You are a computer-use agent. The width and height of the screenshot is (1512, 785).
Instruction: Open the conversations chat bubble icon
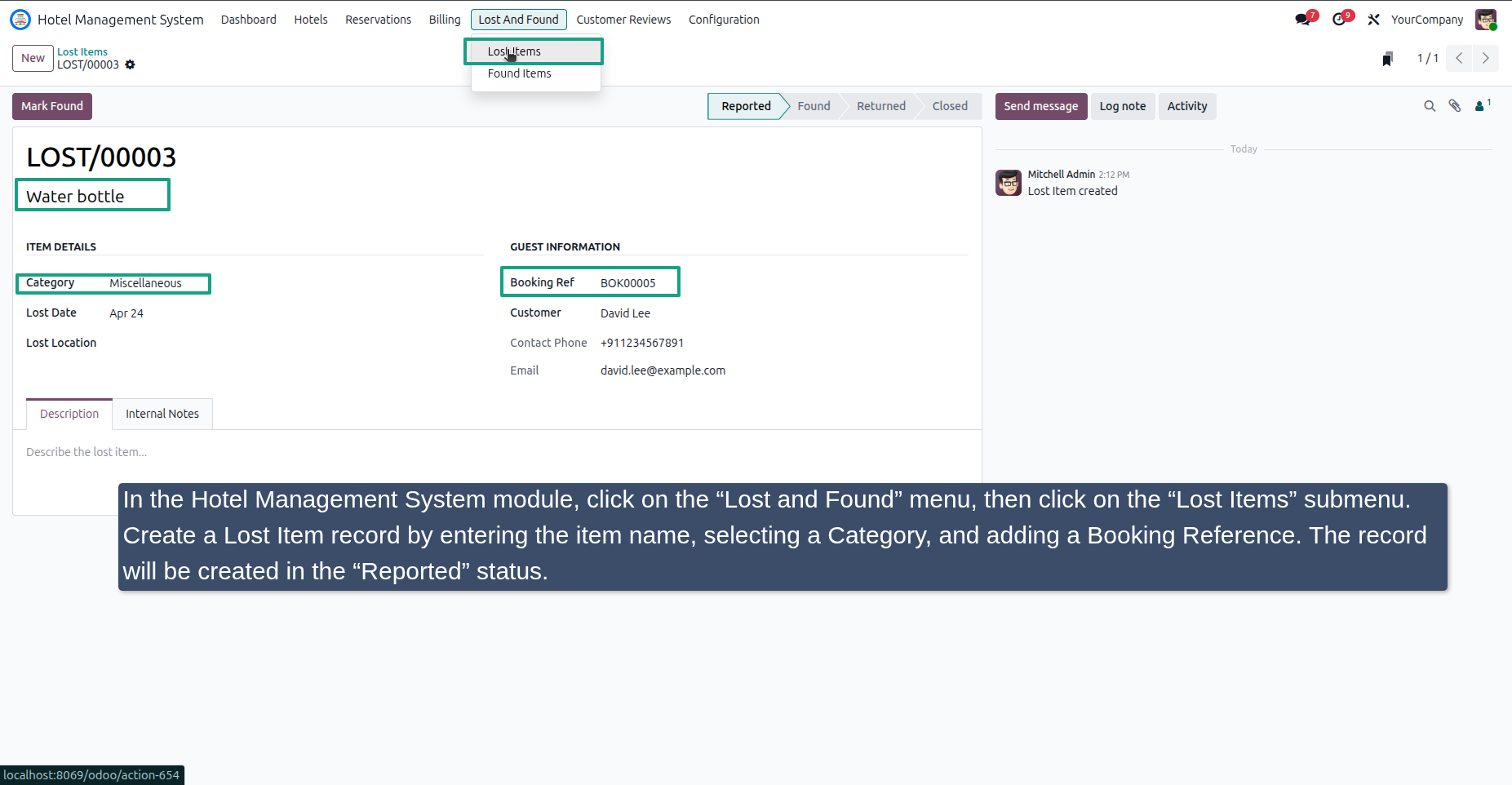point(1302,20)
